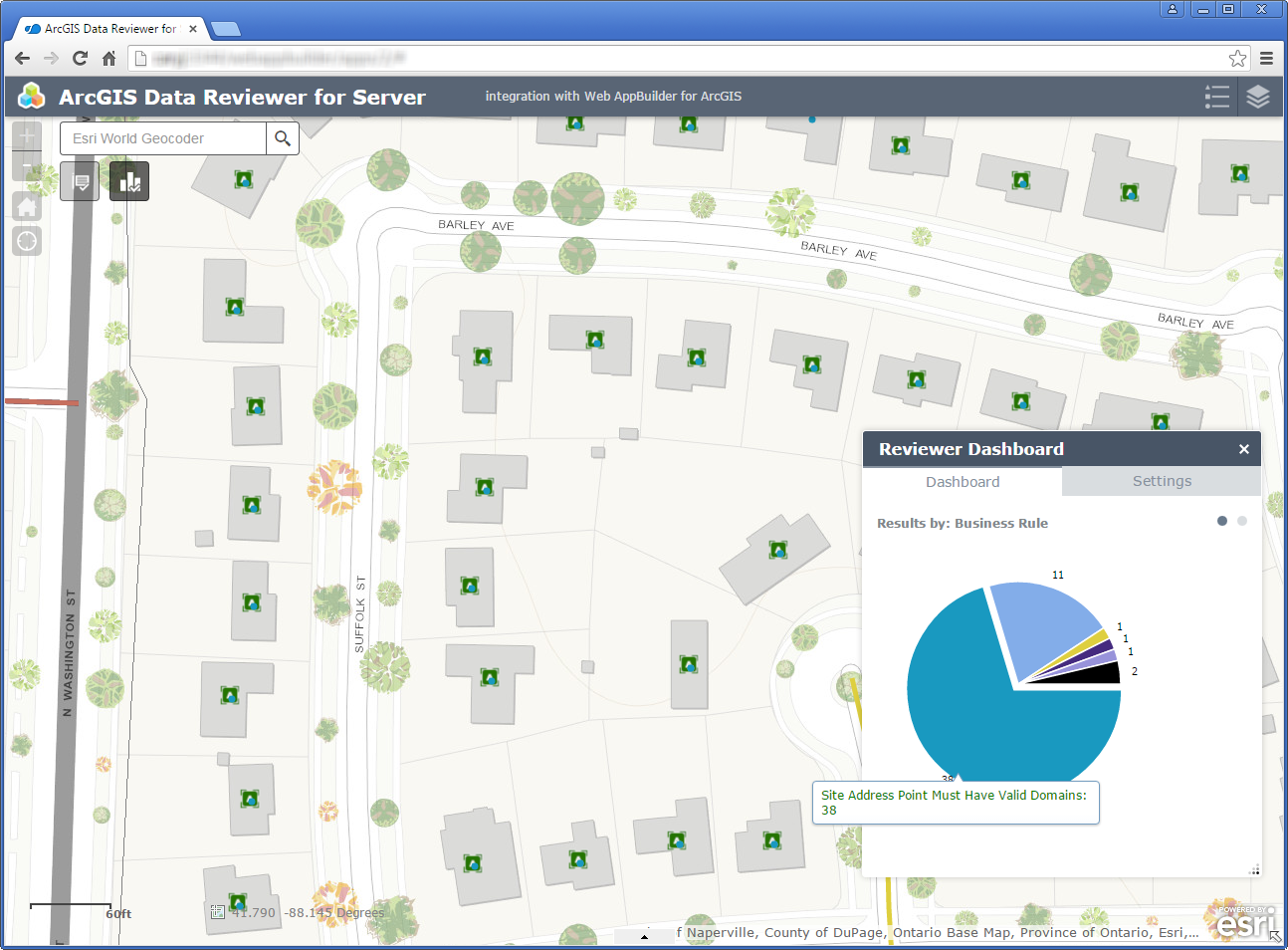Focus the Esri World Geocoder search box

(x=163, y=138)
